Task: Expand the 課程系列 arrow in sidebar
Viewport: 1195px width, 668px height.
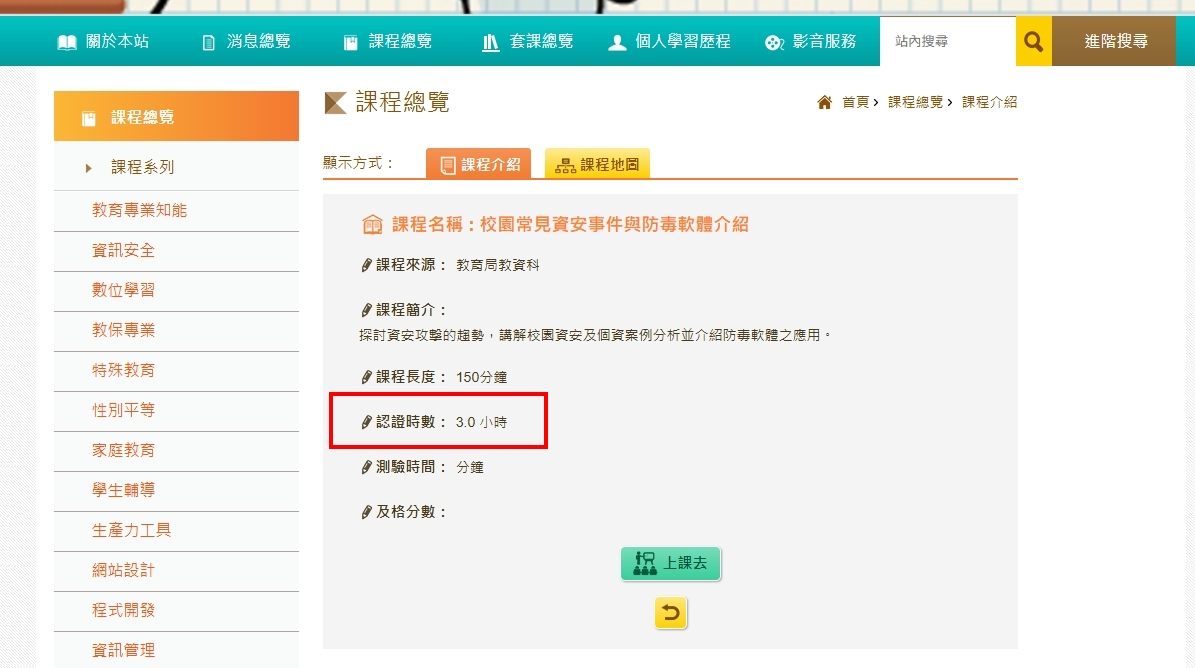Action: [89, 168]
